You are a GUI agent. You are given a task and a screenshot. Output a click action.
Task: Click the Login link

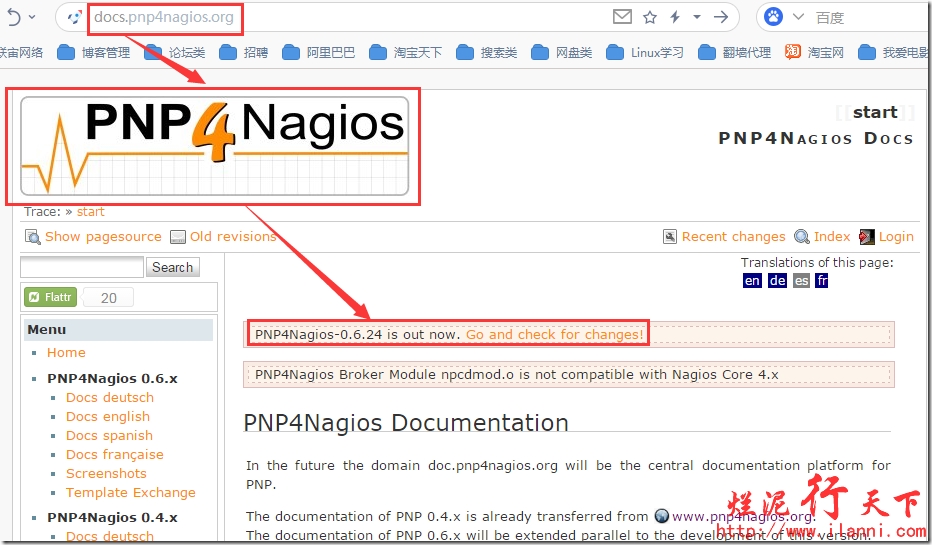pos(886,237)
